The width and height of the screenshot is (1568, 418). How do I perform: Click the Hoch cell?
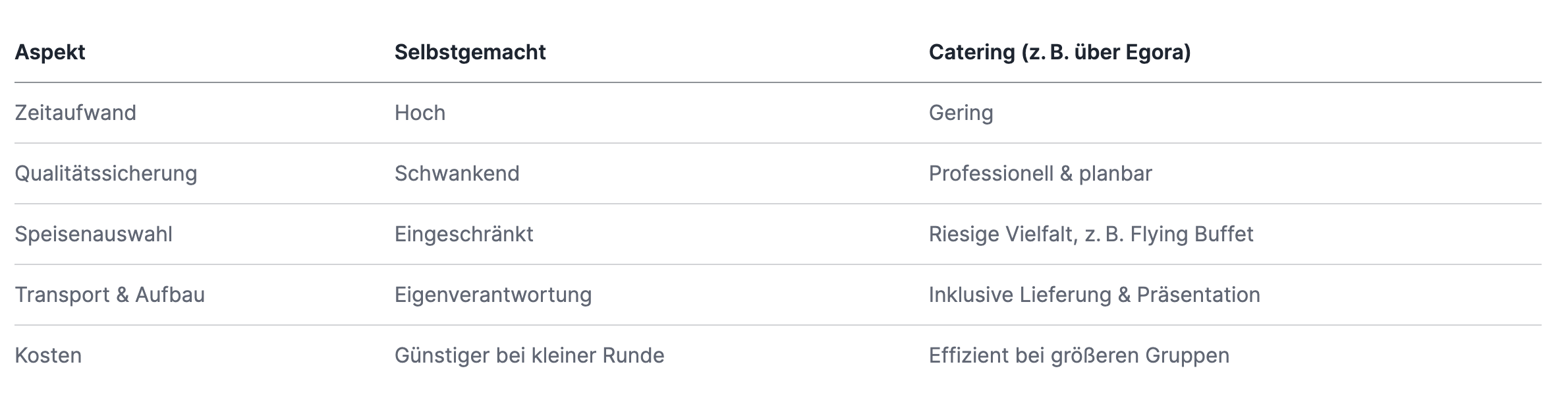[x=420, y=113]
